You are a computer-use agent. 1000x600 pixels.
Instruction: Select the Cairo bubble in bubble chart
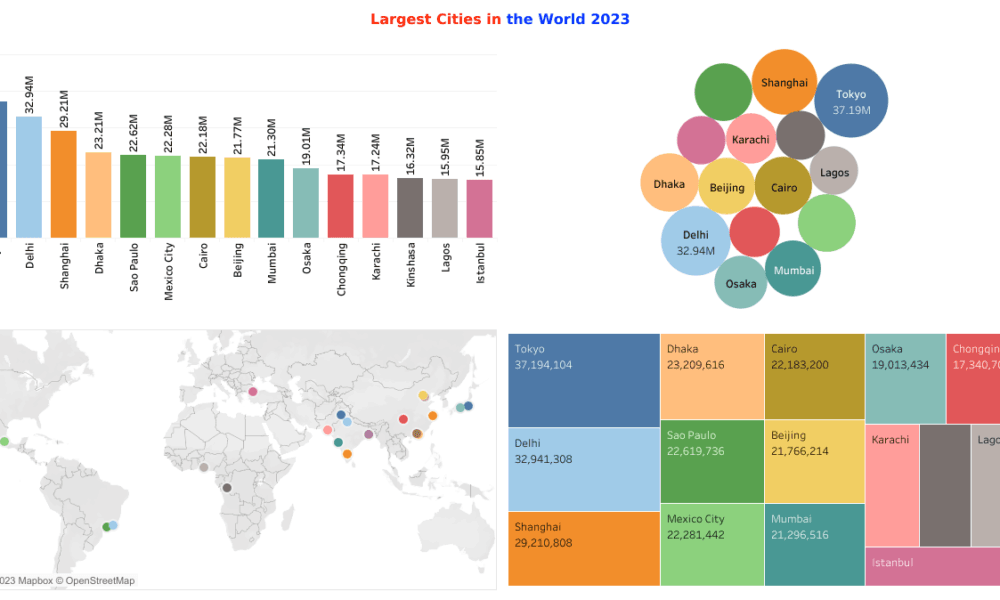784,187
